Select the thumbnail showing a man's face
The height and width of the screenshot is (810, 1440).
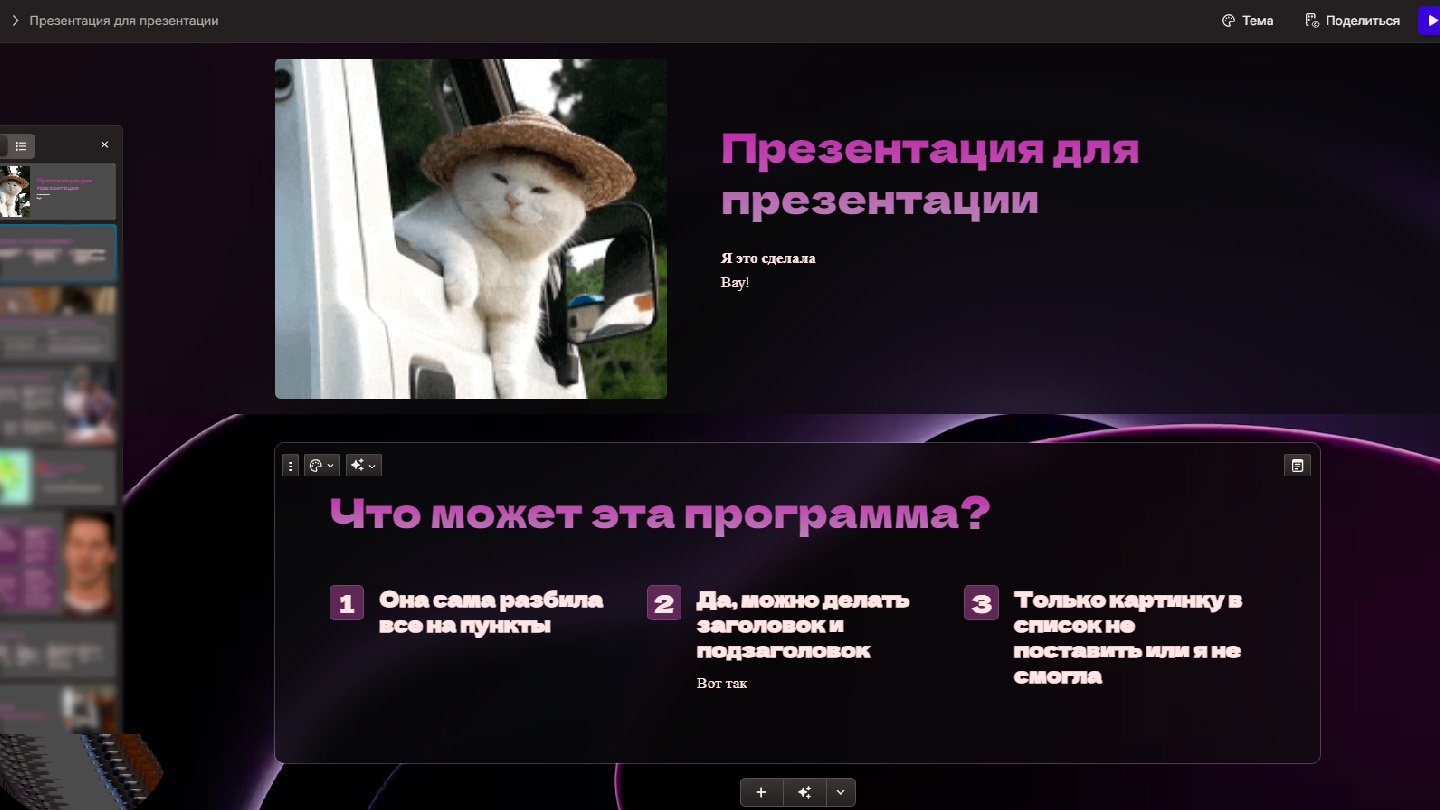[x=57, y=564]
